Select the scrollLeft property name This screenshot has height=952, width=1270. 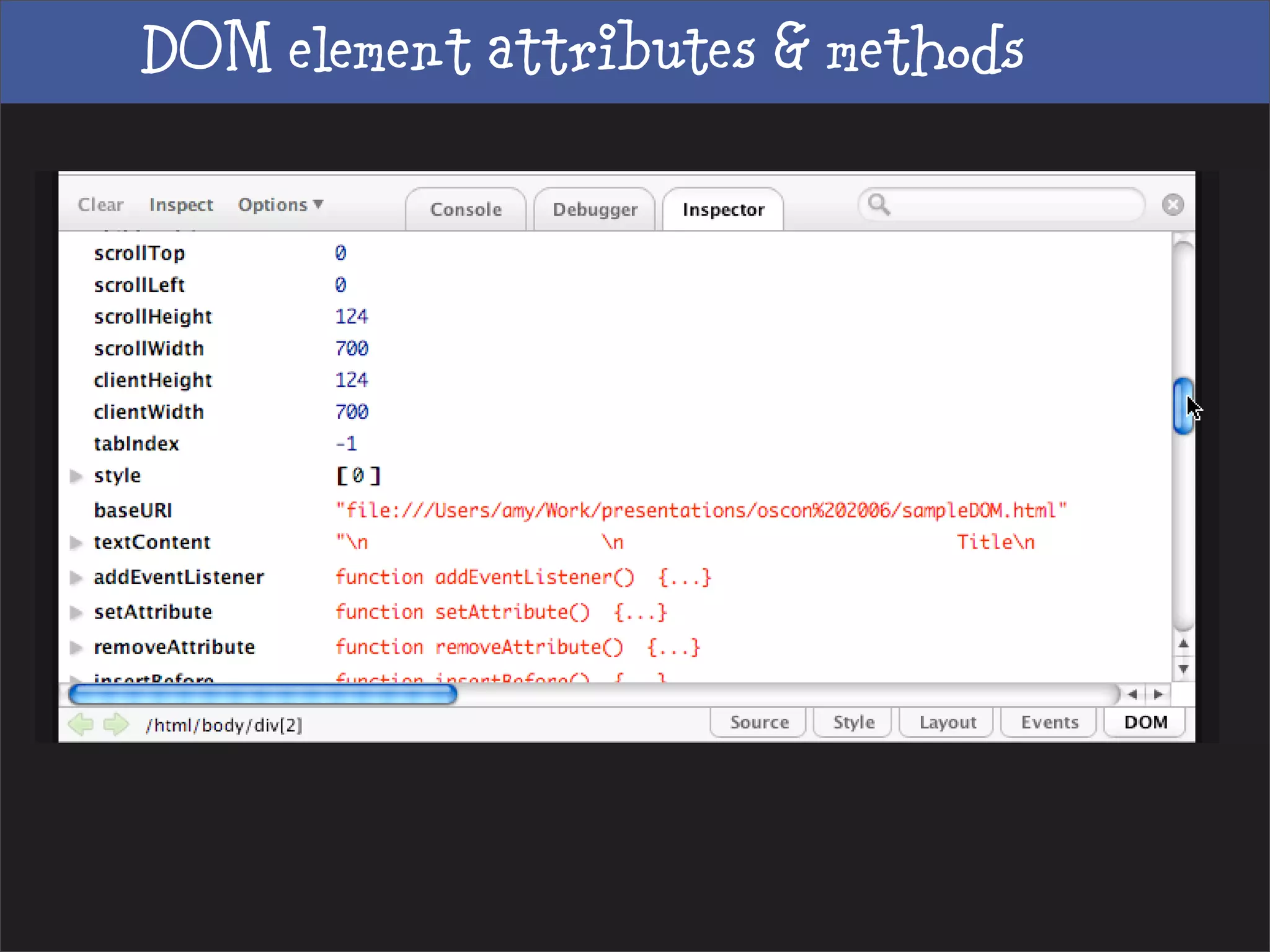click(140, 285)
